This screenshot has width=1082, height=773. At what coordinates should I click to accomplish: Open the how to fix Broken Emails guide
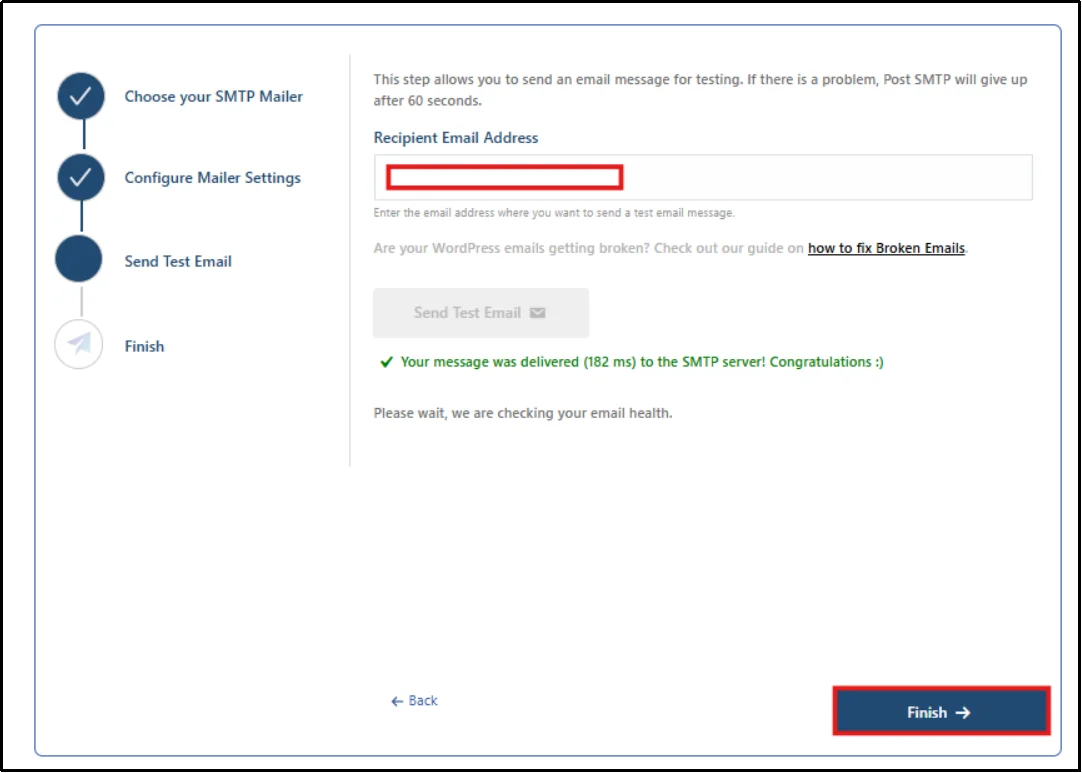886,248
